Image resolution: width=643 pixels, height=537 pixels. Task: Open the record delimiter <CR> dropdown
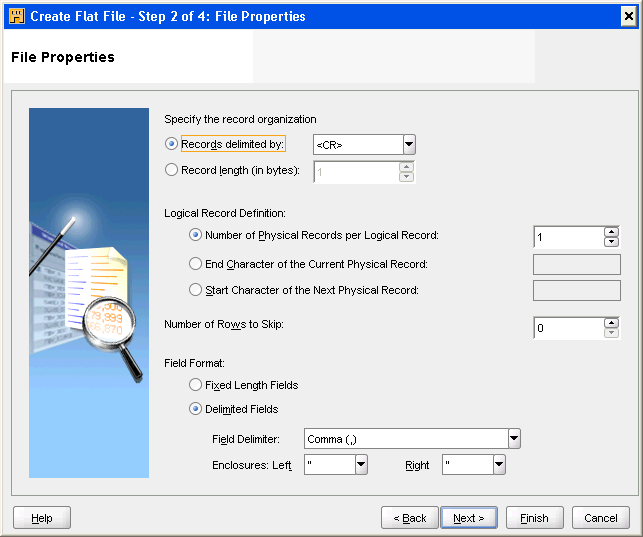pos(408,145)
